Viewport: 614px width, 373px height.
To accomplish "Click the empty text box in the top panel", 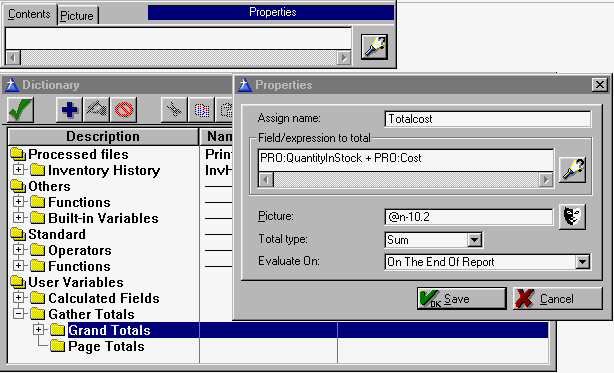I will (178, 38).
